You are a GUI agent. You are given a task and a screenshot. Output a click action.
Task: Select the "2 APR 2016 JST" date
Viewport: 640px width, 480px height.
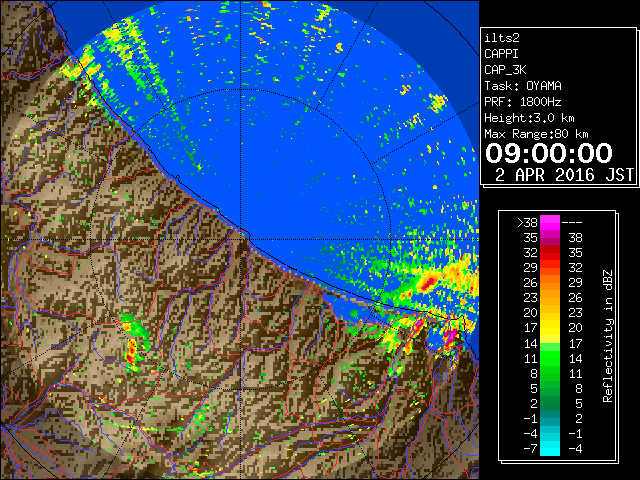(564, 175)
